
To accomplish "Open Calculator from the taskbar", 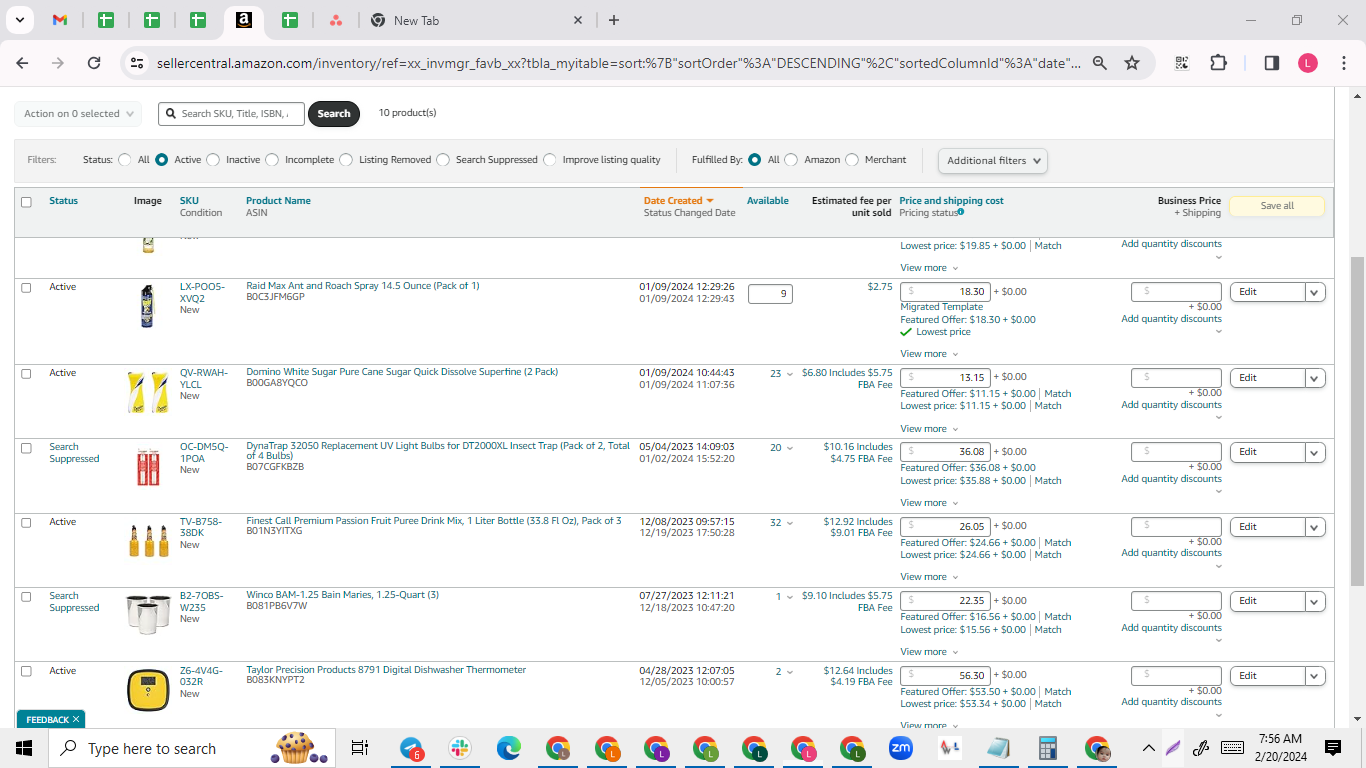I will click(1048, 748).
